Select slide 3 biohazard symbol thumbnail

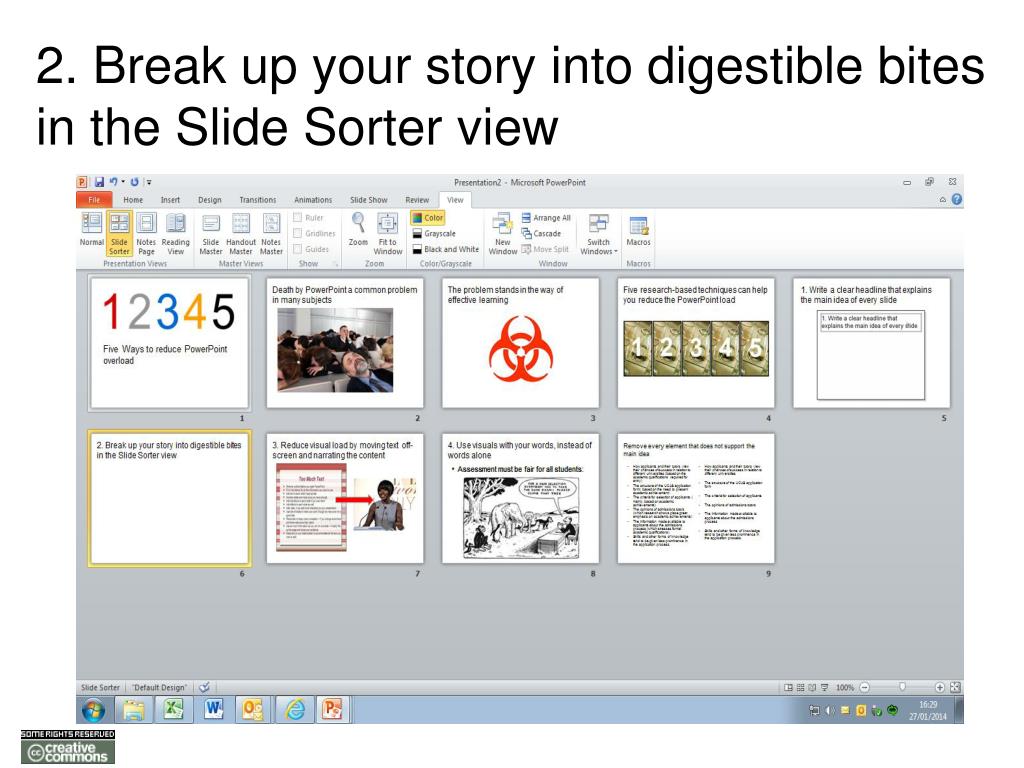(520, 343)
